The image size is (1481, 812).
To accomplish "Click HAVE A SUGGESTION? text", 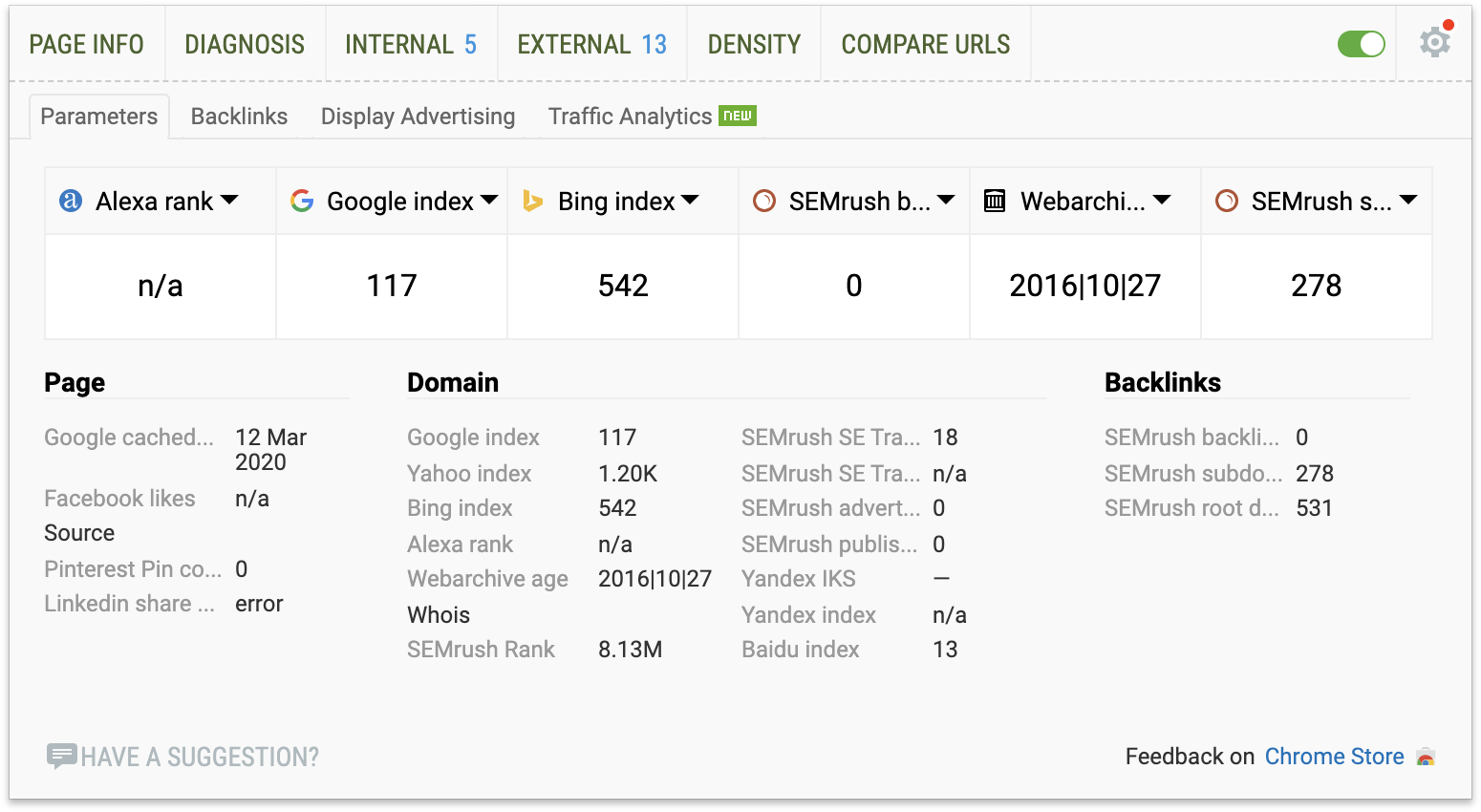I will click(200, 758).
